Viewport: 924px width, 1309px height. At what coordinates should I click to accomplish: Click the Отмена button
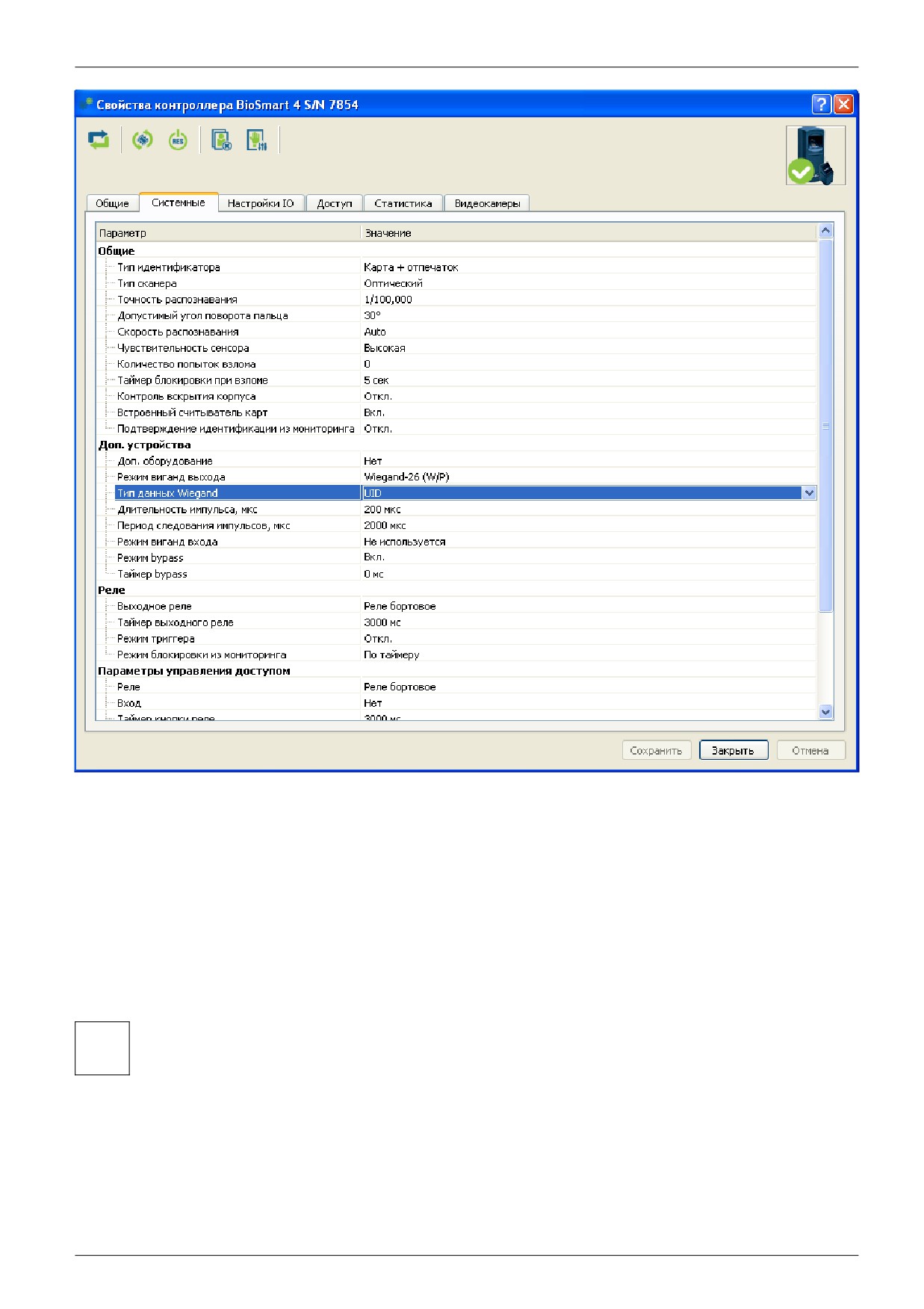tap(811, 751)
